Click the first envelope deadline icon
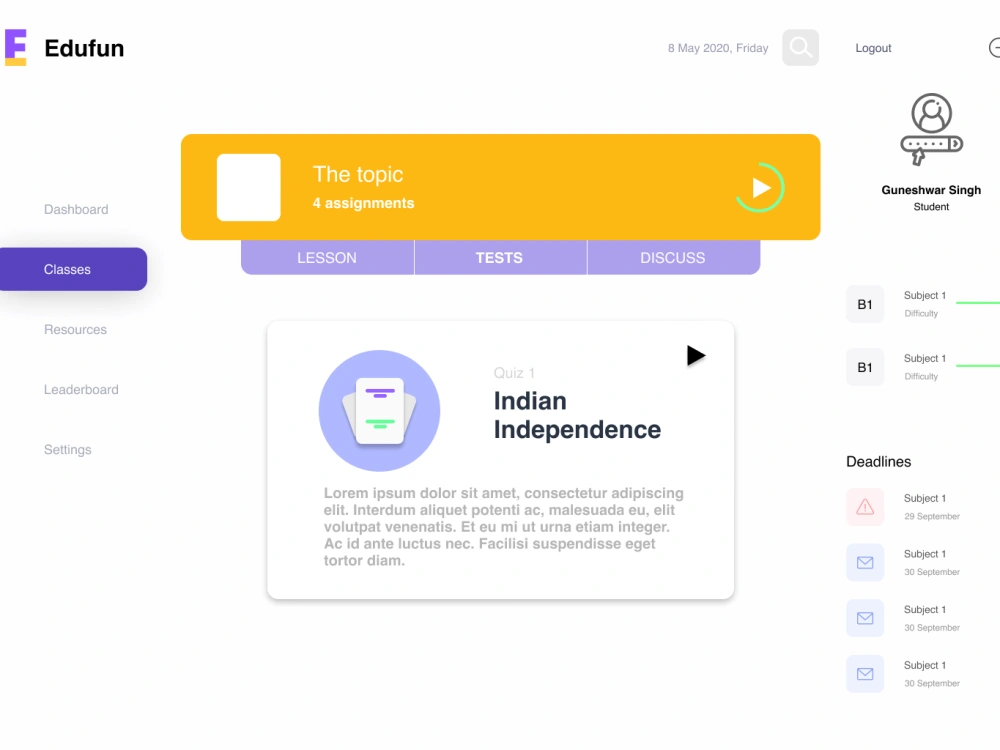 tap(865, 562)
